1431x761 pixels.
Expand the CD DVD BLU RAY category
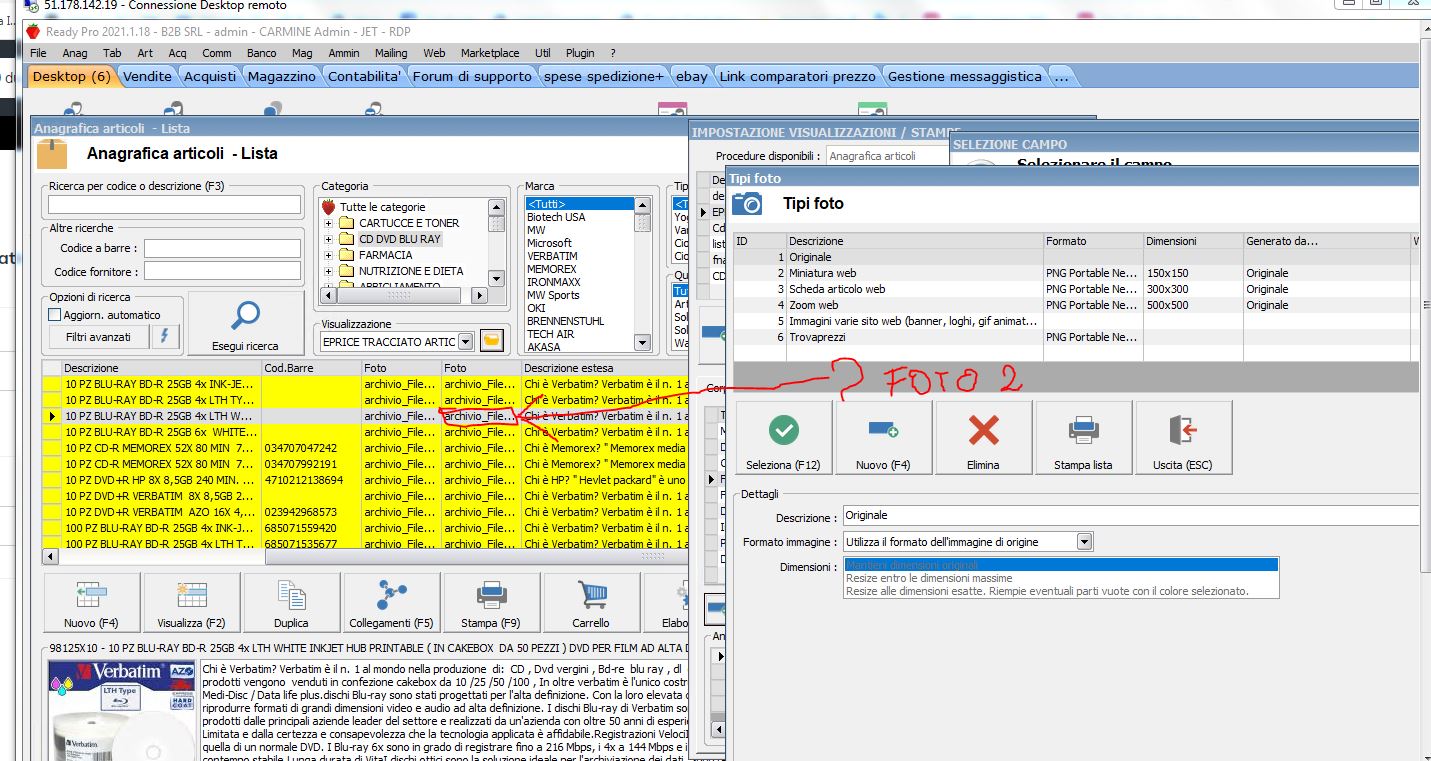click(x=328, y=239)
